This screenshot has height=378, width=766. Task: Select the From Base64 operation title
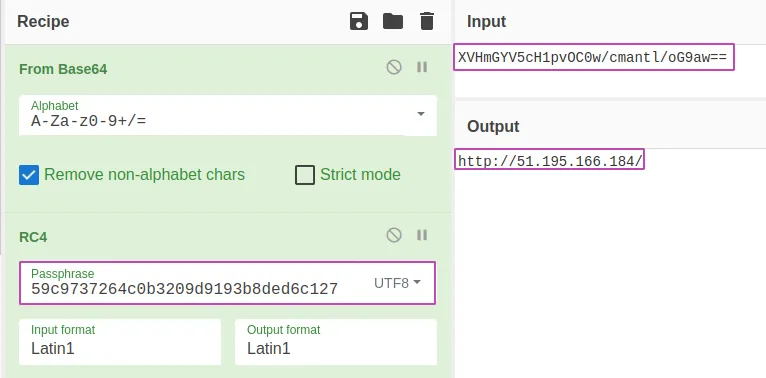pyautogui.click(x=63, y=69)
